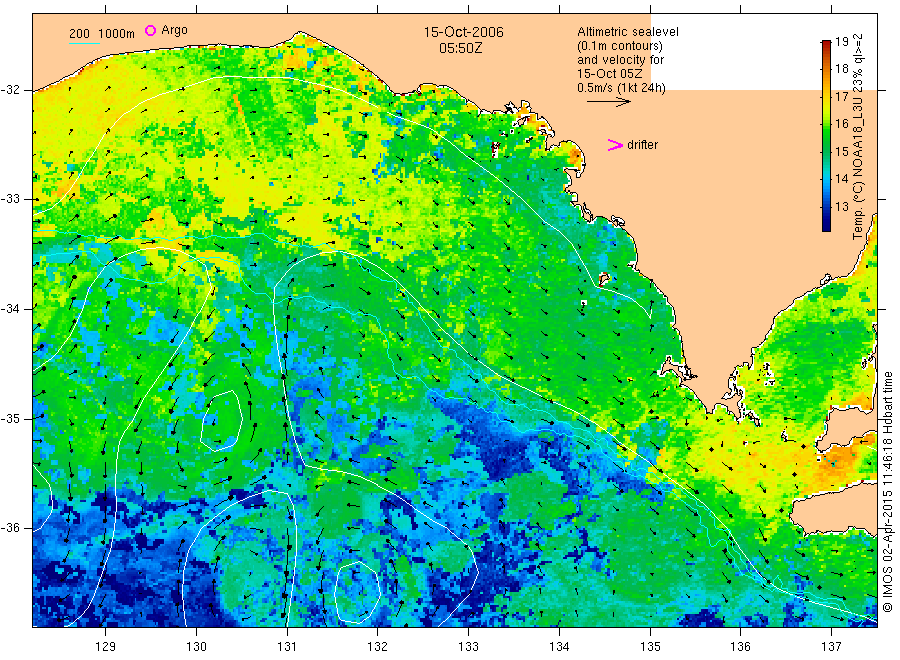The image size is (900, 660).
Task: Click the temperature color bar
Action: tap(826, 135)
